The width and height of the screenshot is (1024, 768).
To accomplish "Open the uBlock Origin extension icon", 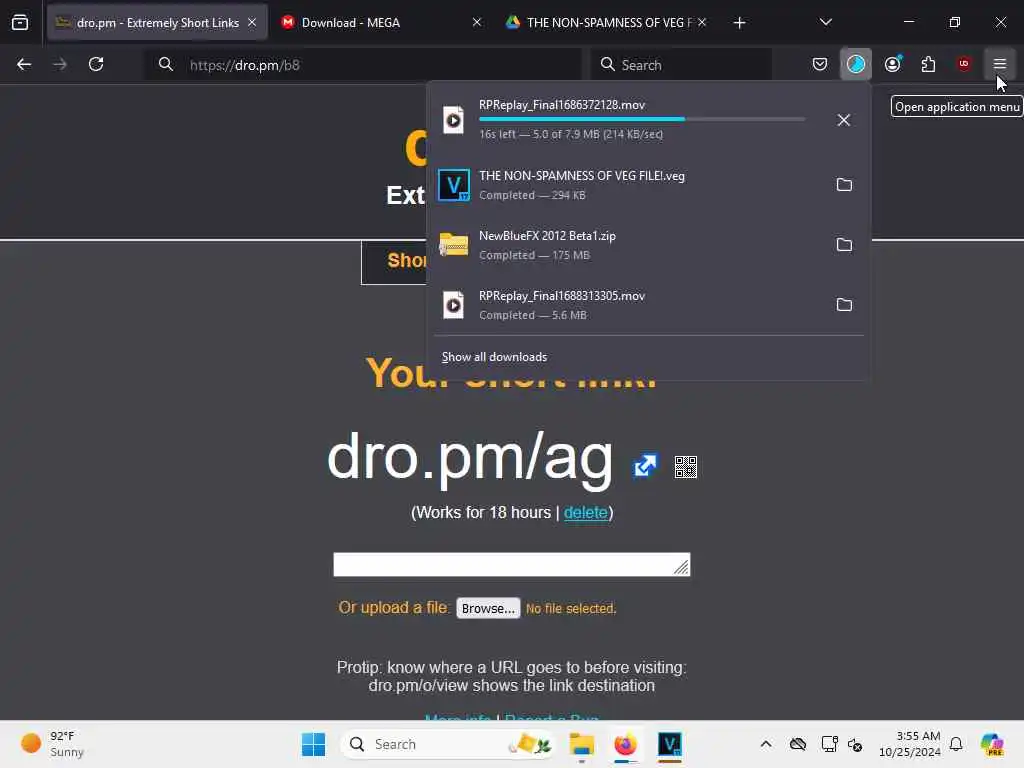I will click(964, 64).
